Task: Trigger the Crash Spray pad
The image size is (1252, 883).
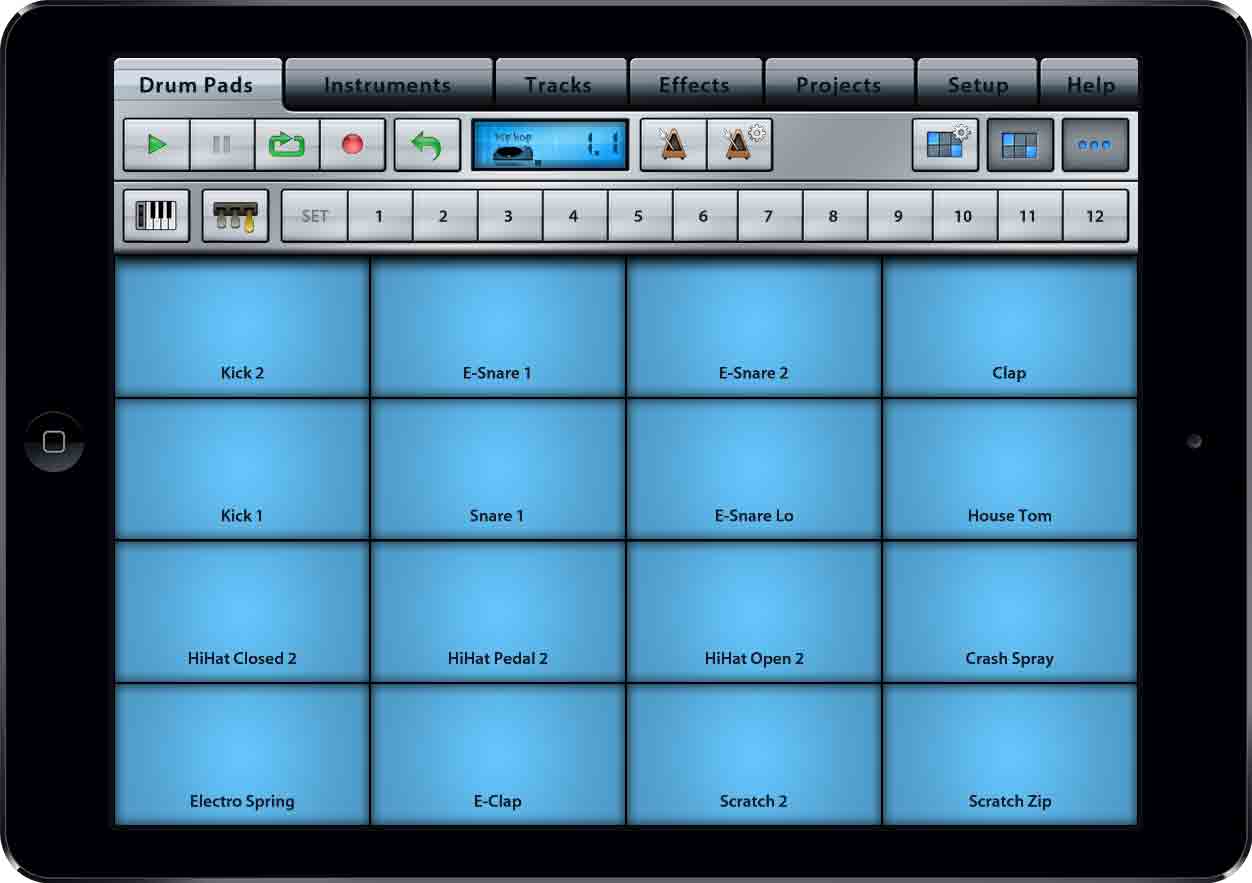Action: point(1009,612)
